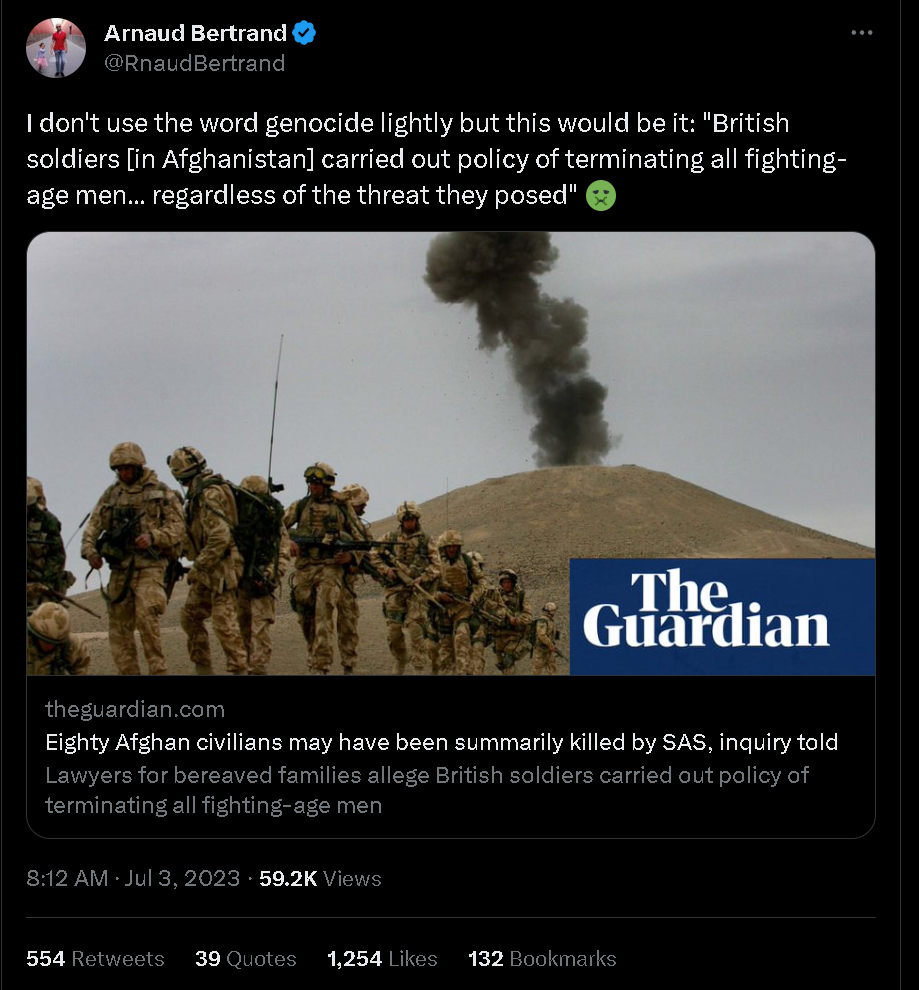The width and height of the screenshot is (919, 990).
Task: View the 59.2K Views analytics
Action: click(x=320, y=878)
